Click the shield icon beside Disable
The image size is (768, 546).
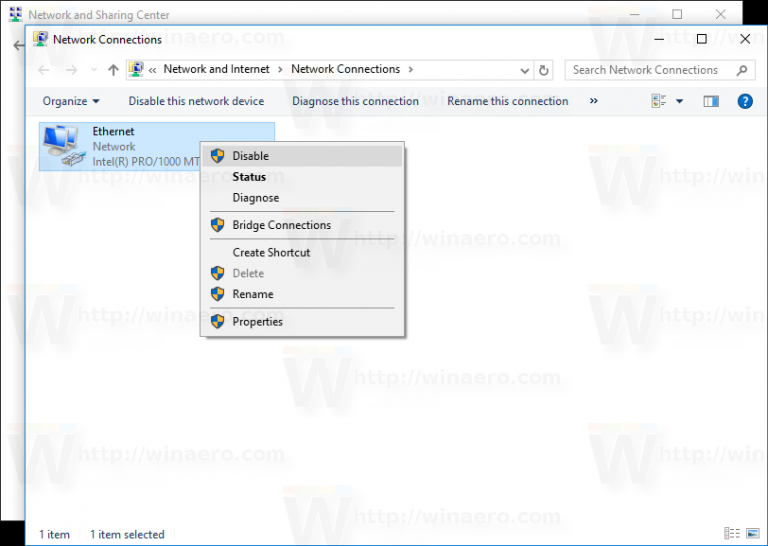(217, 156)
